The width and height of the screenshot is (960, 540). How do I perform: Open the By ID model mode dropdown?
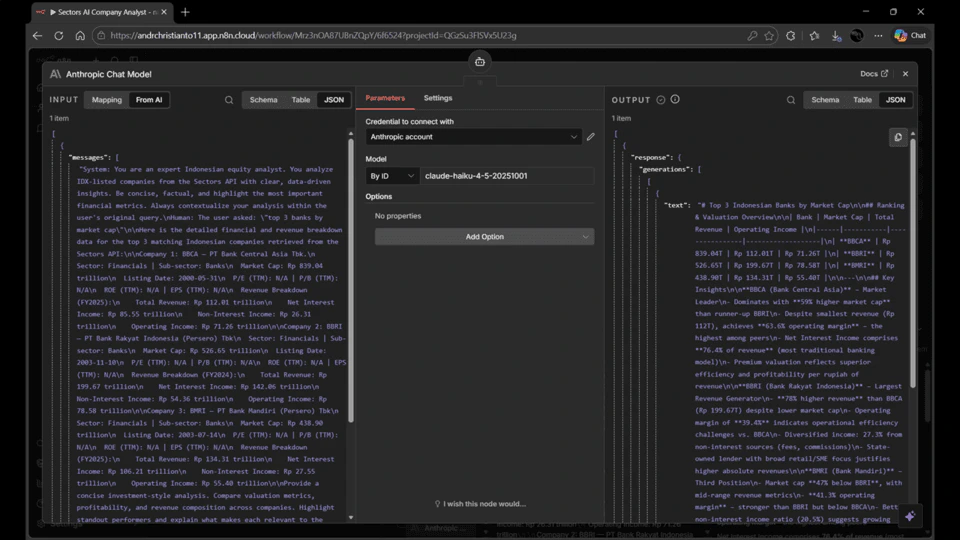point(392,176)
